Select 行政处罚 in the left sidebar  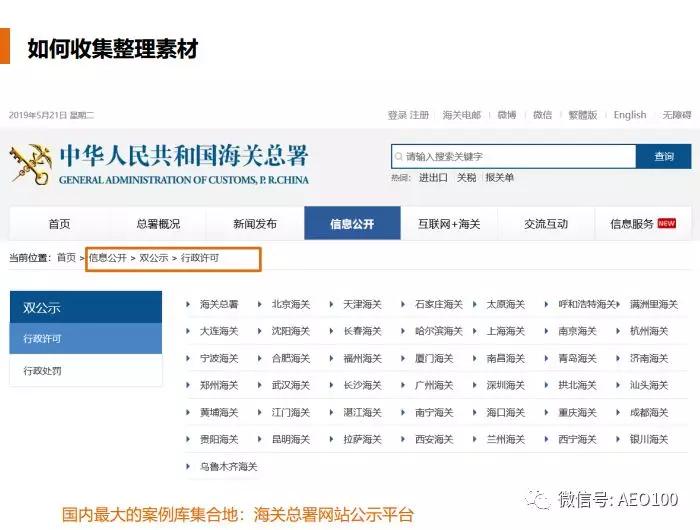pos(85,371)
